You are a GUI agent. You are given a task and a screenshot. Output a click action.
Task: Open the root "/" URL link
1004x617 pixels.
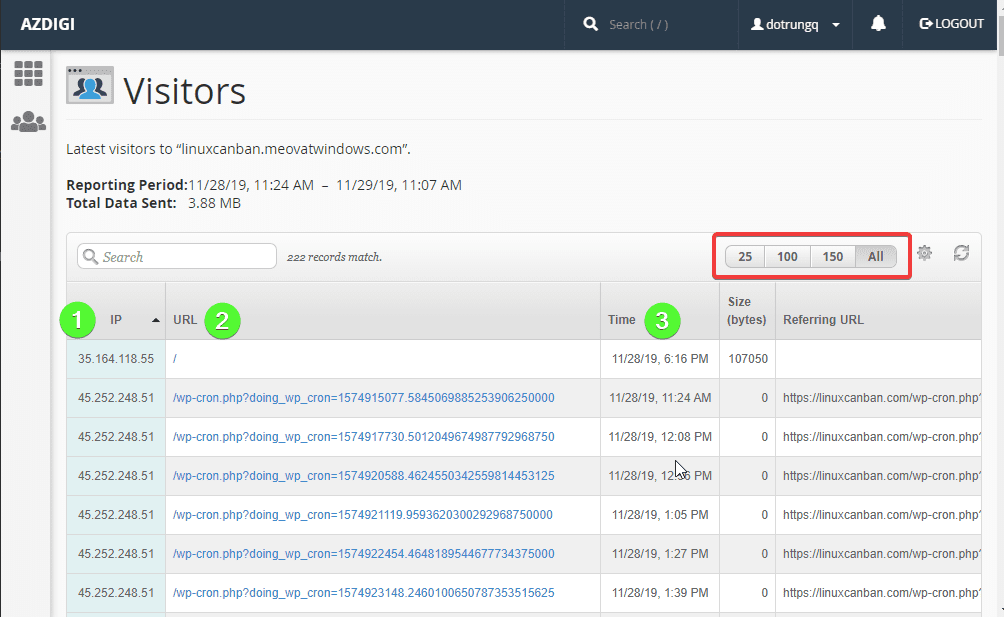(x=175, y=358)
